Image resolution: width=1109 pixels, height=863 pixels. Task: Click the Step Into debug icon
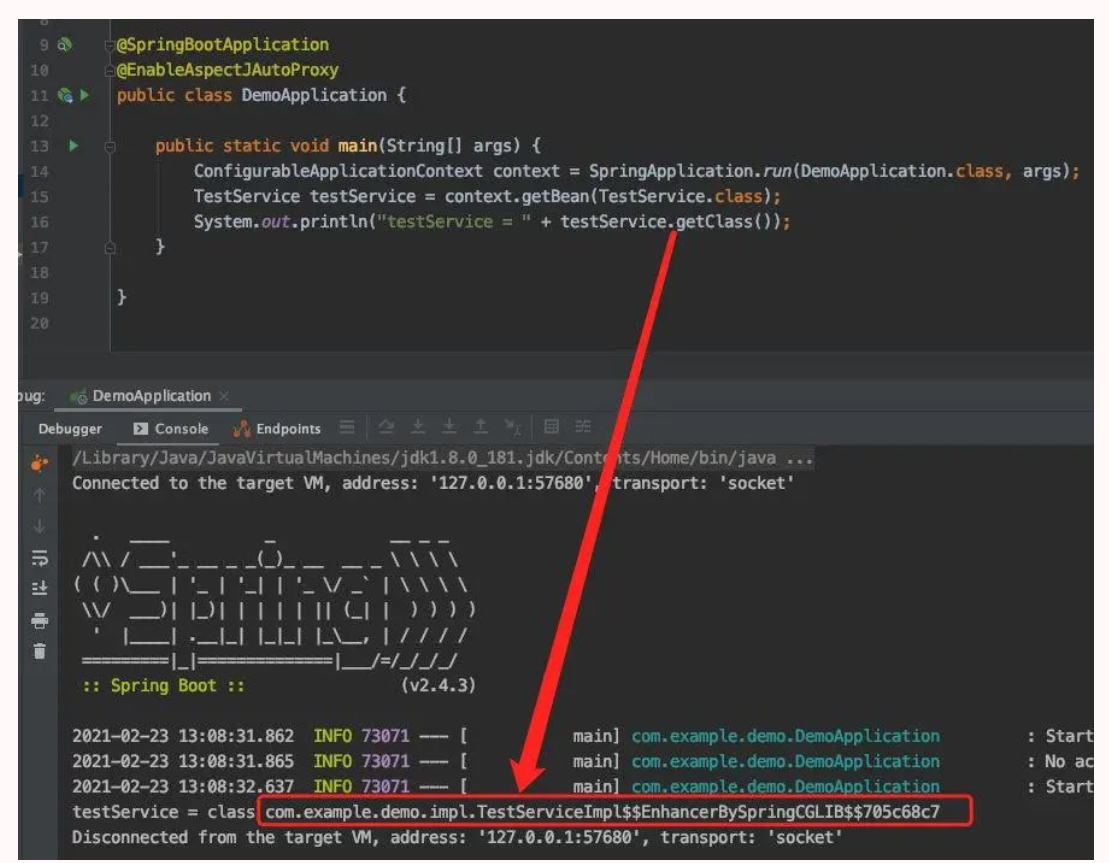[418, 426]
